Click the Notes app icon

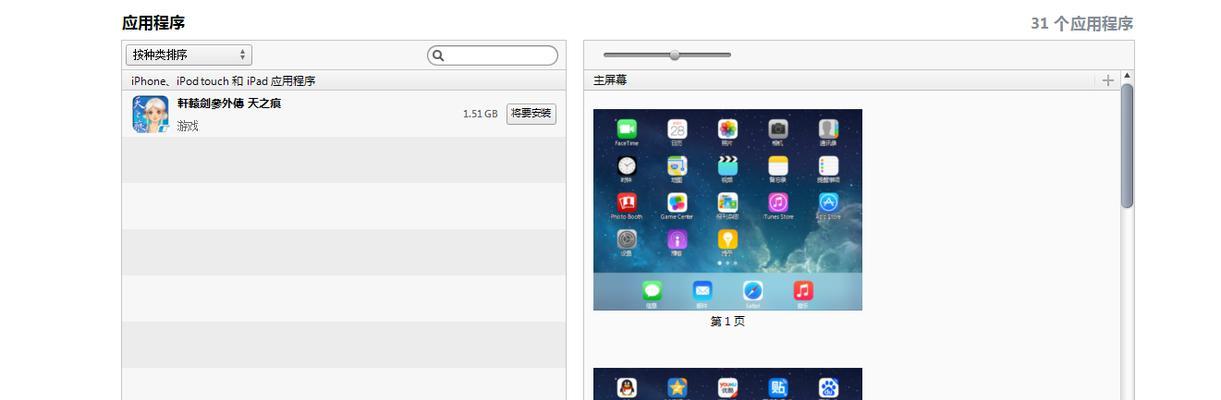778,166
